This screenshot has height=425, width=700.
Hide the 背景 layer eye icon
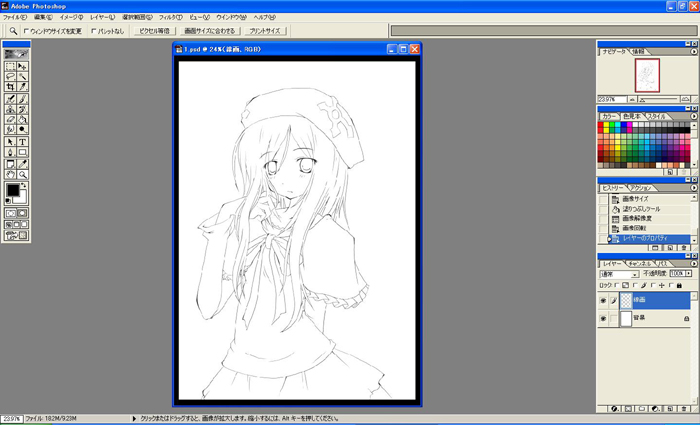(603, 318)
